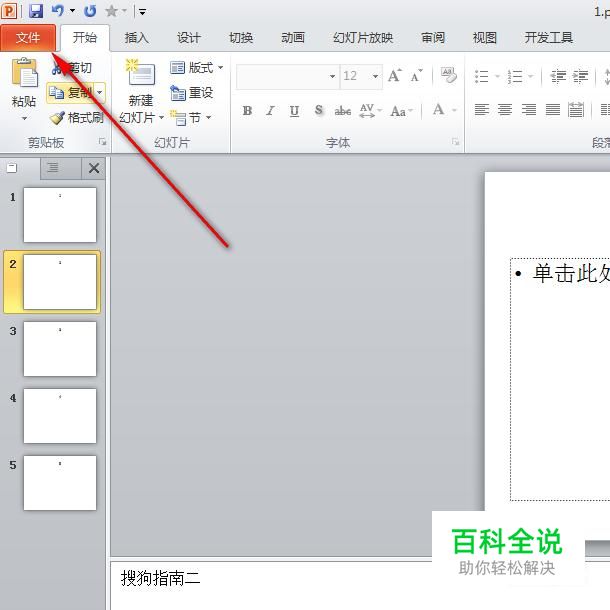Toggle Underline formatting
Viewport: 610px width, 610px height.
(x=294, y=111)
